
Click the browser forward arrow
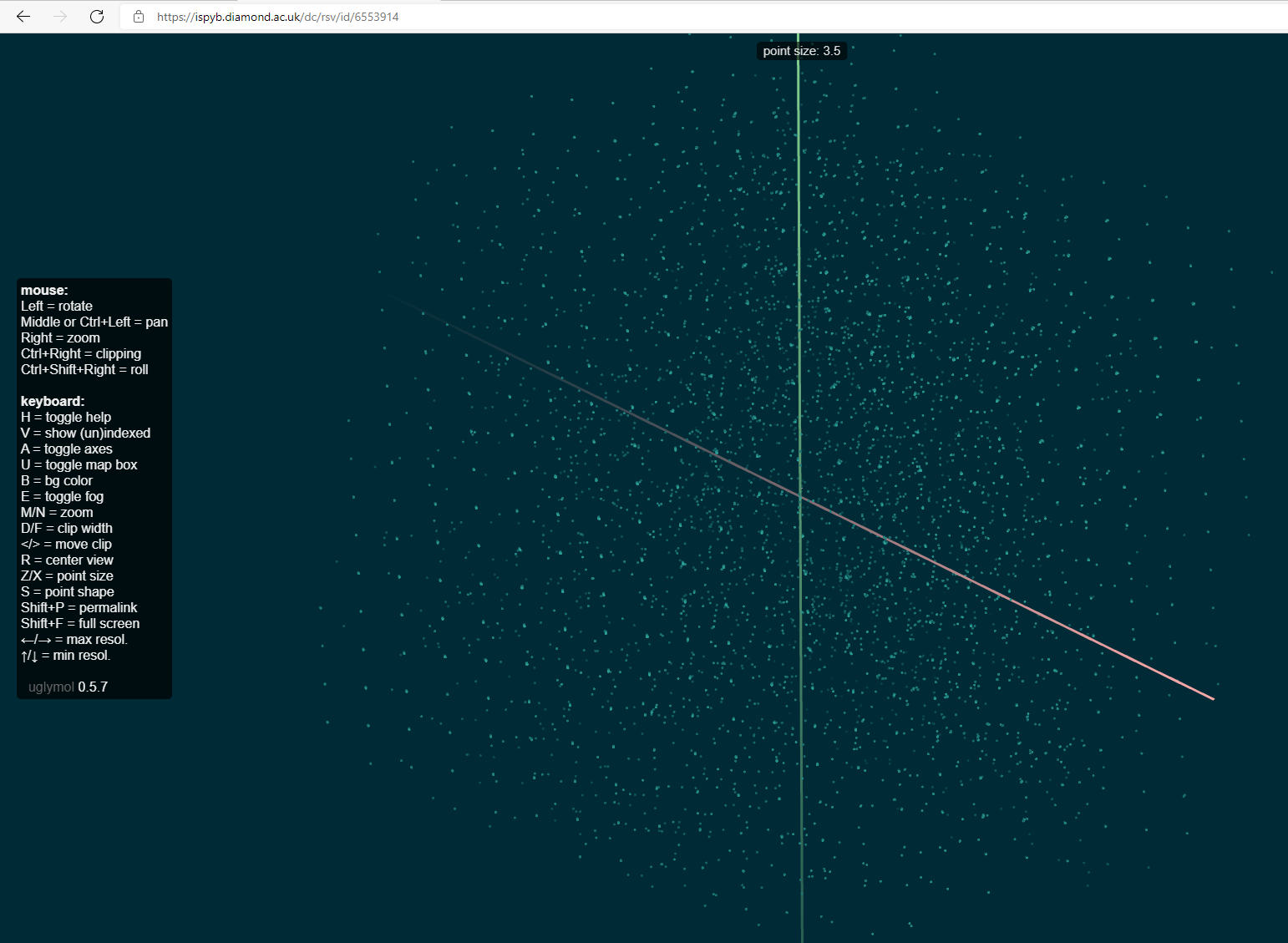pos(60,17)
